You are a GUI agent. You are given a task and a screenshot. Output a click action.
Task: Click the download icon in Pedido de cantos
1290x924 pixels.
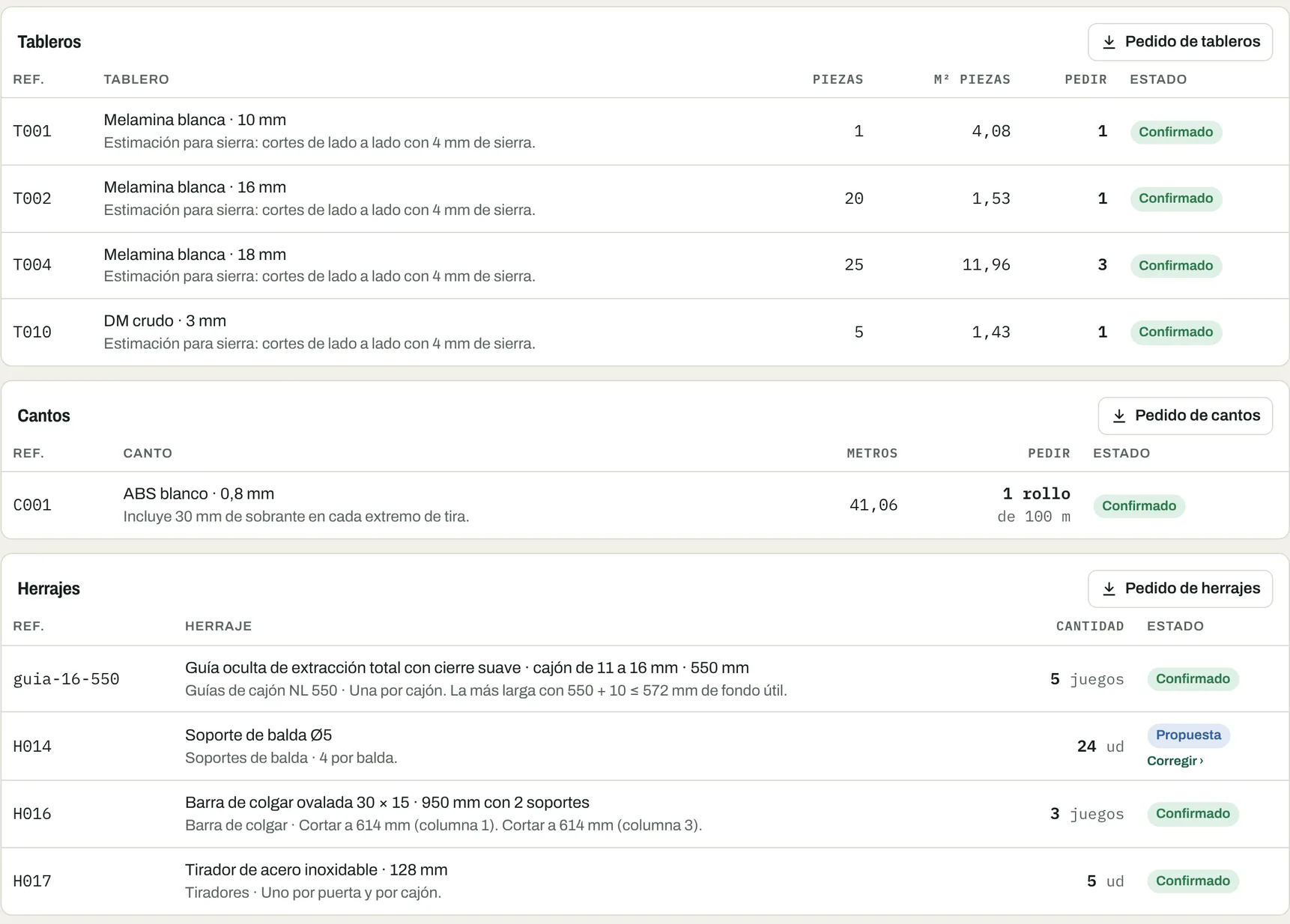click(1118, 416)
